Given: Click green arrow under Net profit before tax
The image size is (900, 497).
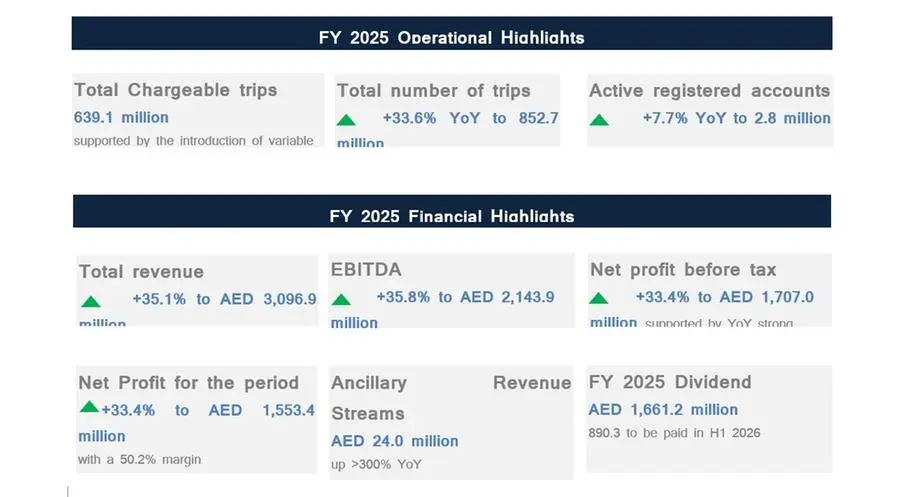Looking at the screenshot, I should pos(599,298).
